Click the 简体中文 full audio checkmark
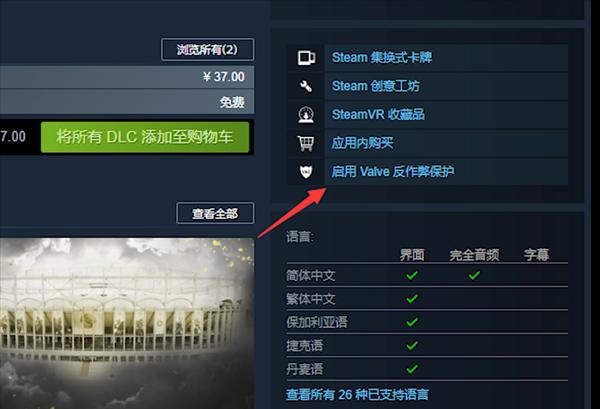Screen dimensions: 600x409 click(x=474, y=275)
